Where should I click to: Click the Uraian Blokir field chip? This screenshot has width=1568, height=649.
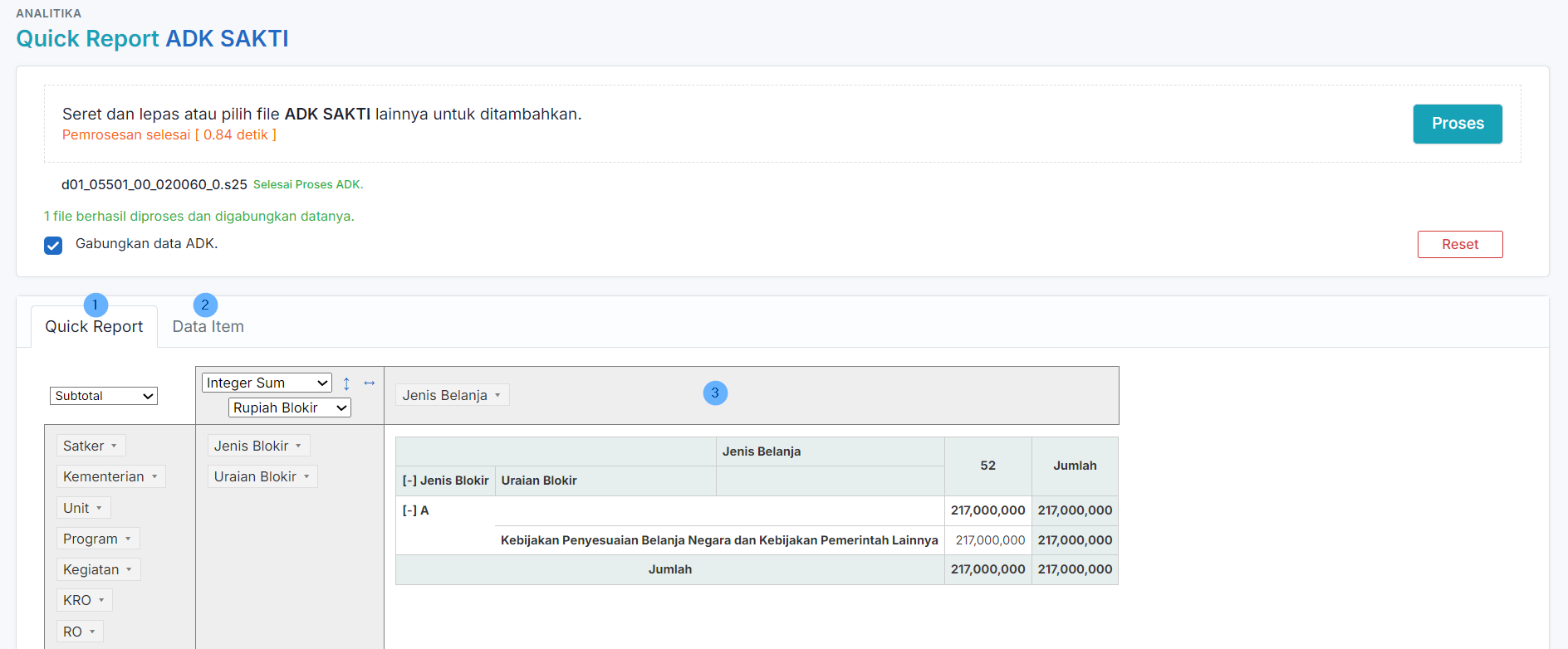click(x=255, y=477)
